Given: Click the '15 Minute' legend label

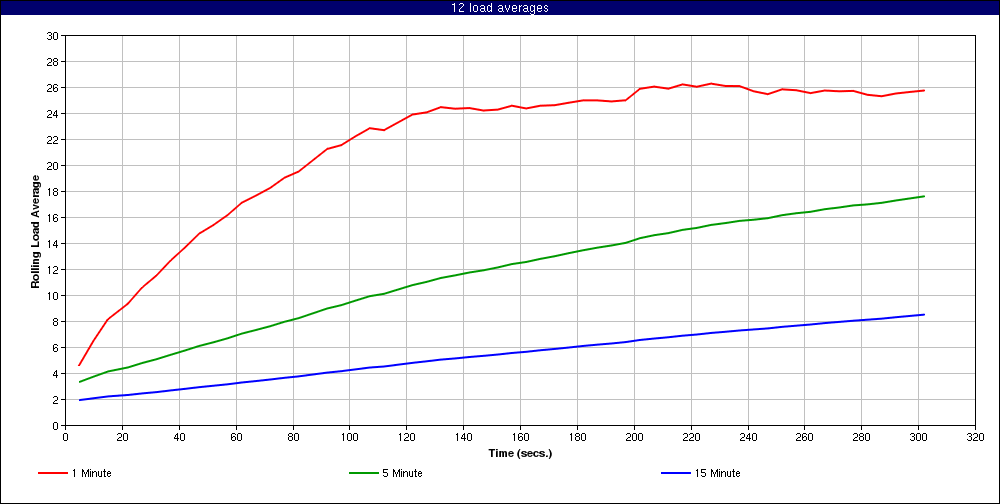Looking at the screenshot, I should point(718,473).
